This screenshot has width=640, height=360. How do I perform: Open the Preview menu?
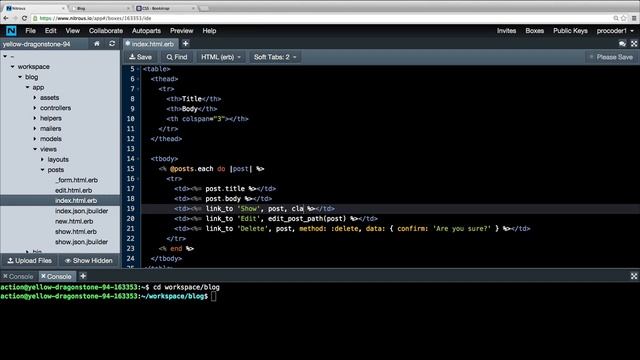pyautogui.click(x=182, y=31)
